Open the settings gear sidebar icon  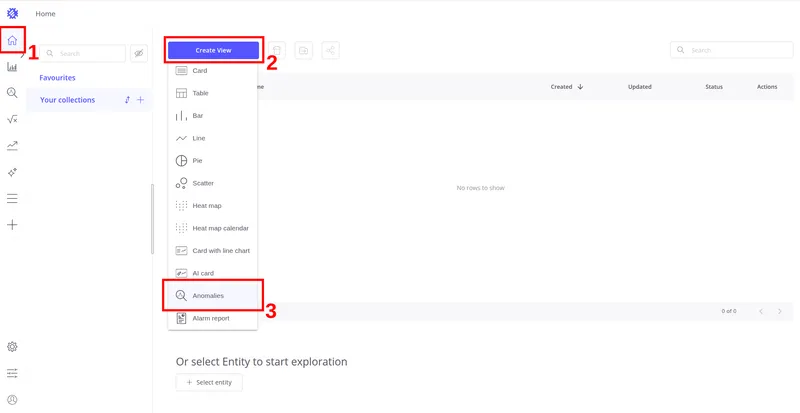click(12, 347)
